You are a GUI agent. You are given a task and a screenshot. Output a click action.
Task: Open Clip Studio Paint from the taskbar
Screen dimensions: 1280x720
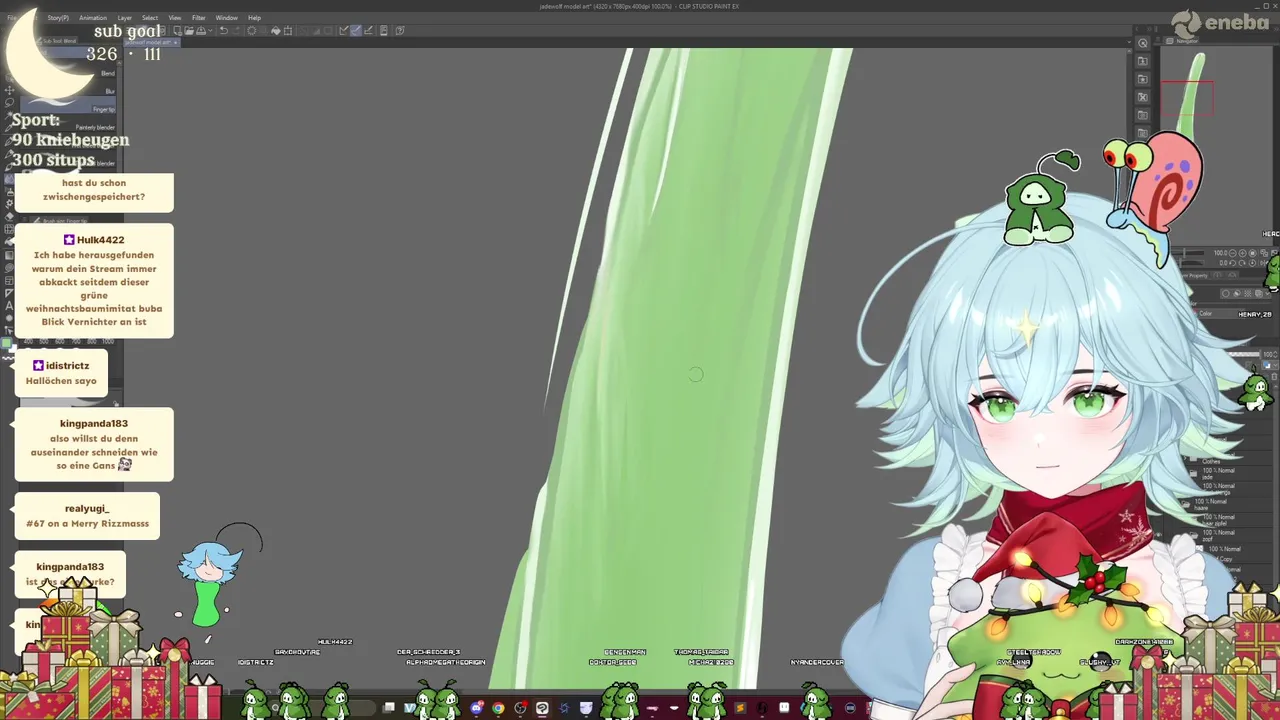[x=542, y=708]
